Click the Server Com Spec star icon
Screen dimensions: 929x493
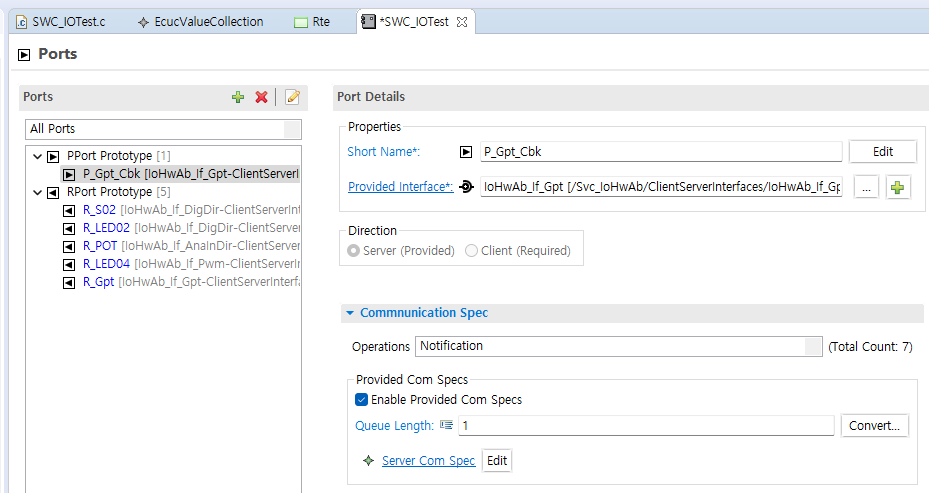coord(369,461)
